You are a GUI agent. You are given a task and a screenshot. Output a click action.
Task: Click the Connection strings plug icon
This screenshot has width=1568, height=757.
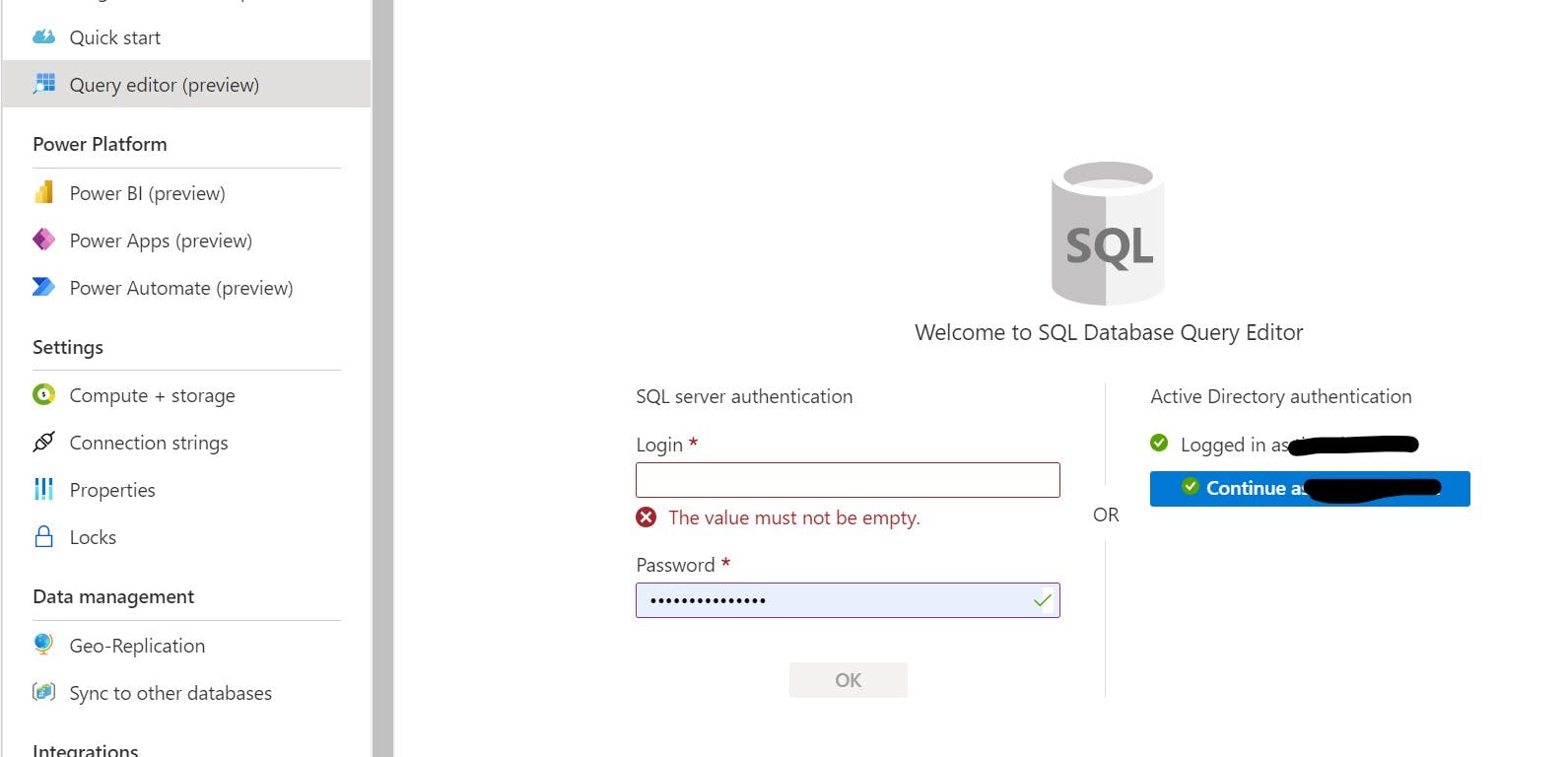(x=43, y=442)
